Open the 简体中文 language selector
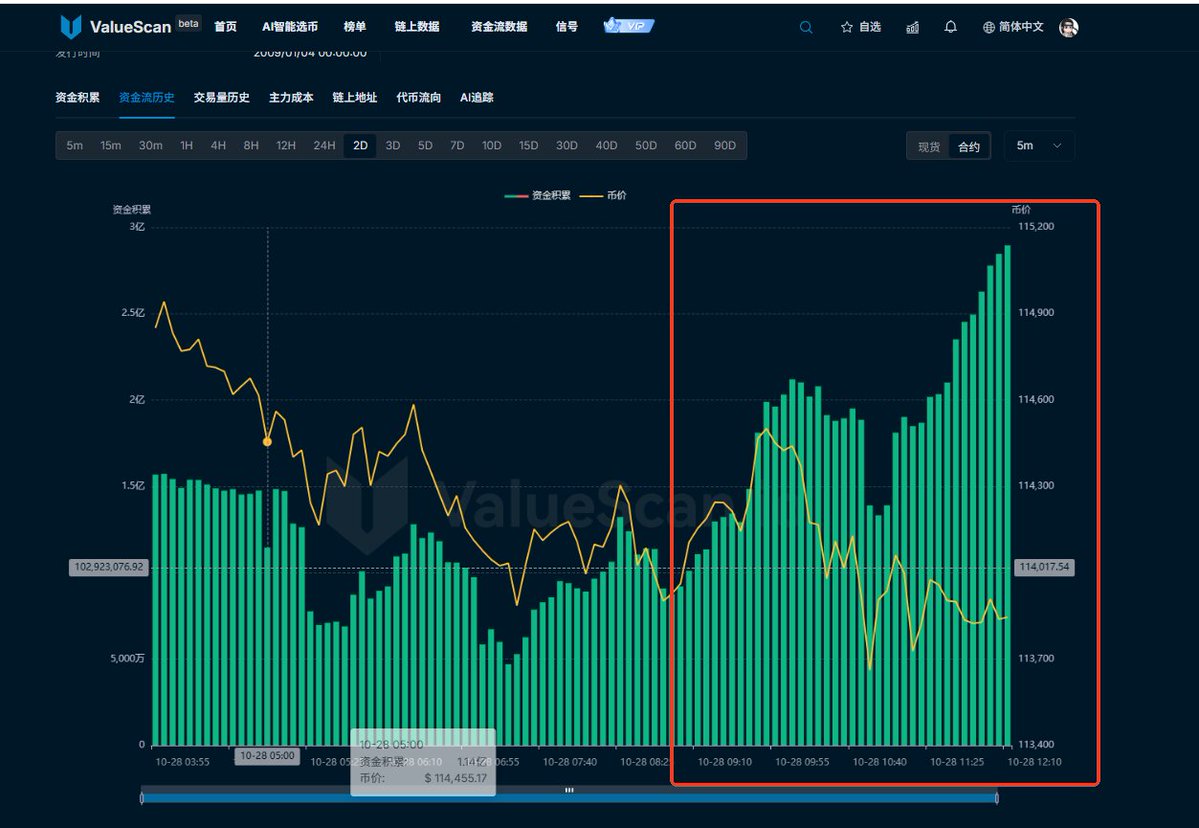 coord(1020,27)
